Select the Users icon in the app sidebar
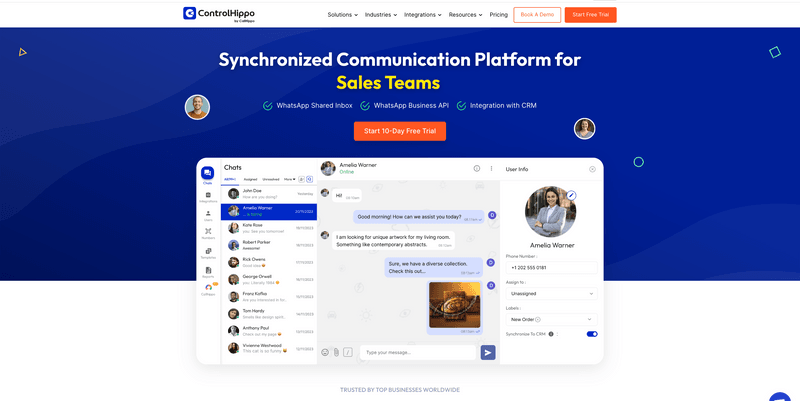This screenshot has width=800, height=401. tap(208, 215)
